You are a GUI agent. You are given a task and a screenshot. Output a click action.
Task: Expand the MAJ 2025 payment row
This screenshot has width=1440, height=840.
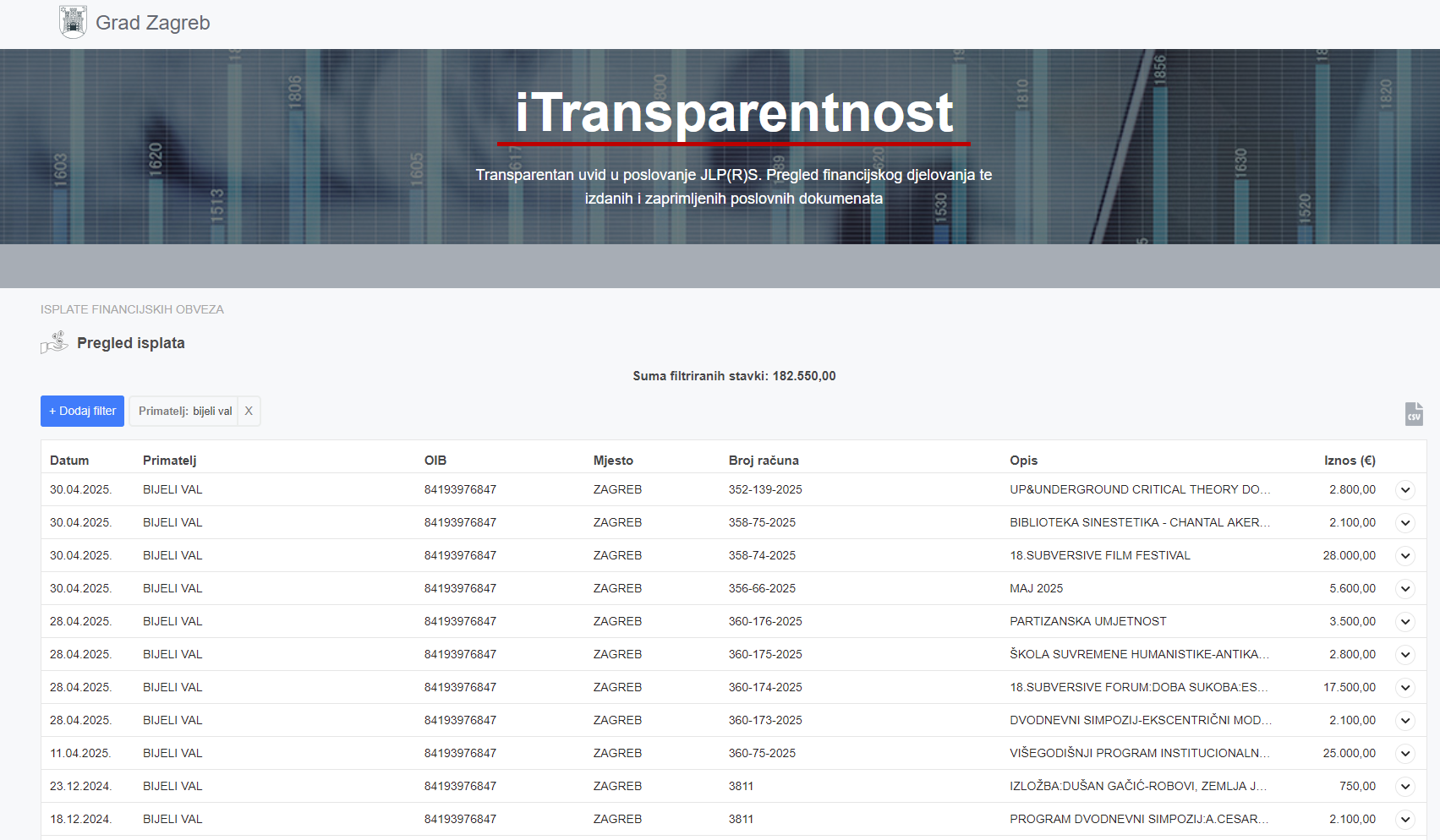click(x=1405, y=589)
